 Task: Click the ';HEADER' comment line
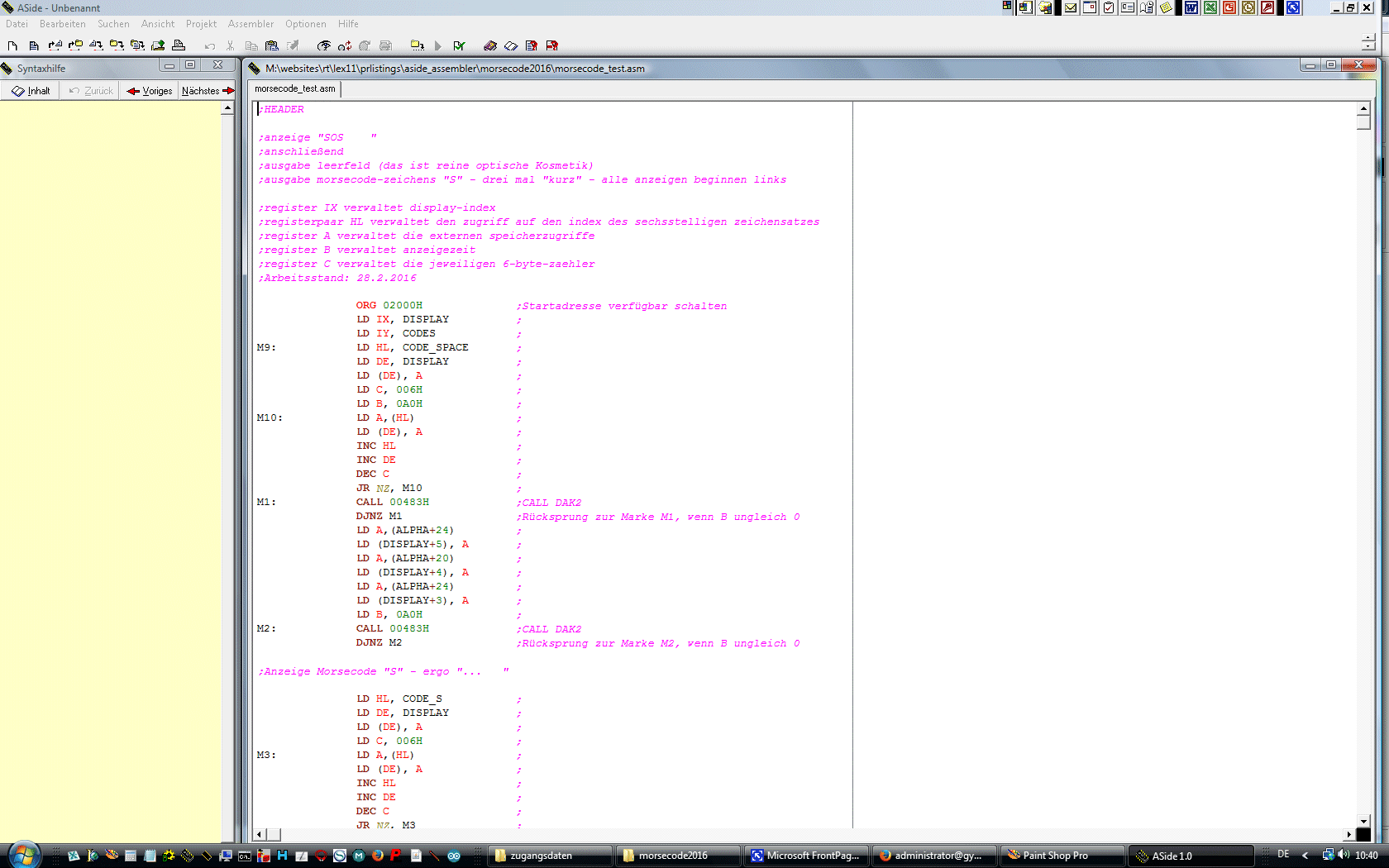click(281, 109)
